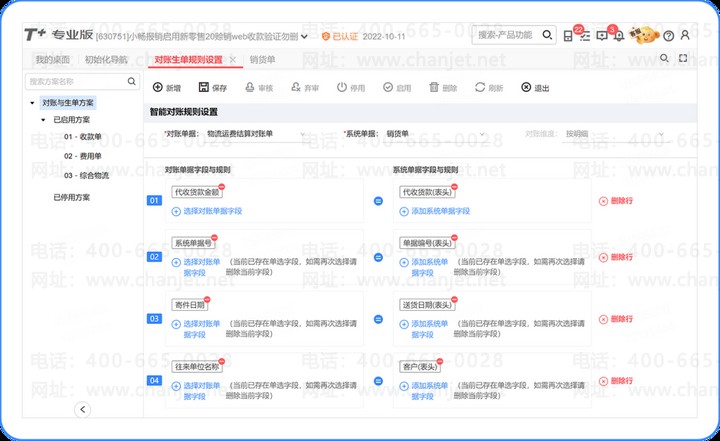Switch to the 我的桌面 tab
The width and height of the screenshot is (720, 441).
coord(53,60)
